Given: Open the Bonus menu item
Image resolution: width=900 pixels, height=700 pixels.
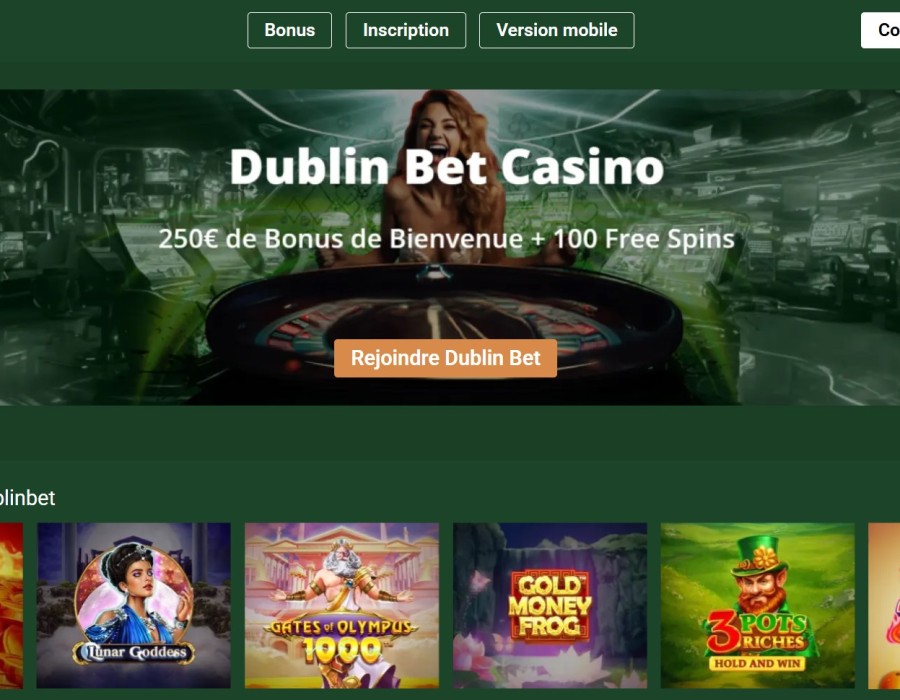Looking at the screenshot, I should (x=289, y=30).
